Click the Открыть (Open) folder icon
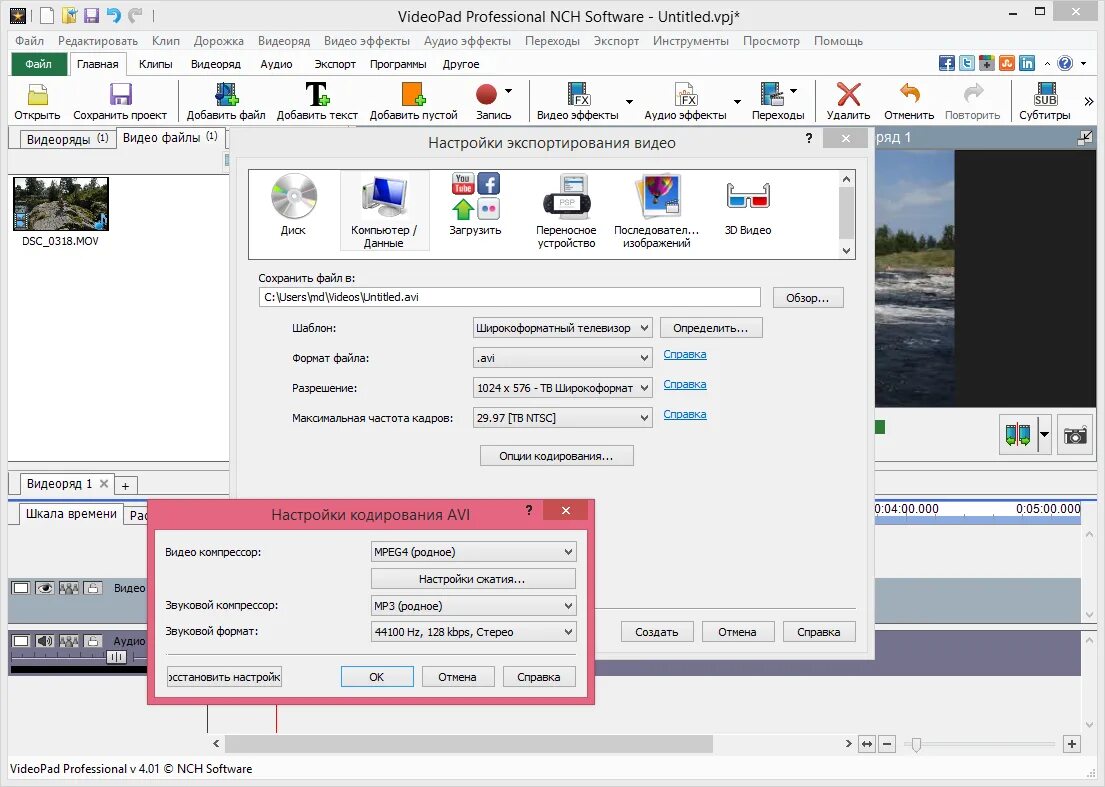This screenshot has height=787, width=1105. pos(37,94)
